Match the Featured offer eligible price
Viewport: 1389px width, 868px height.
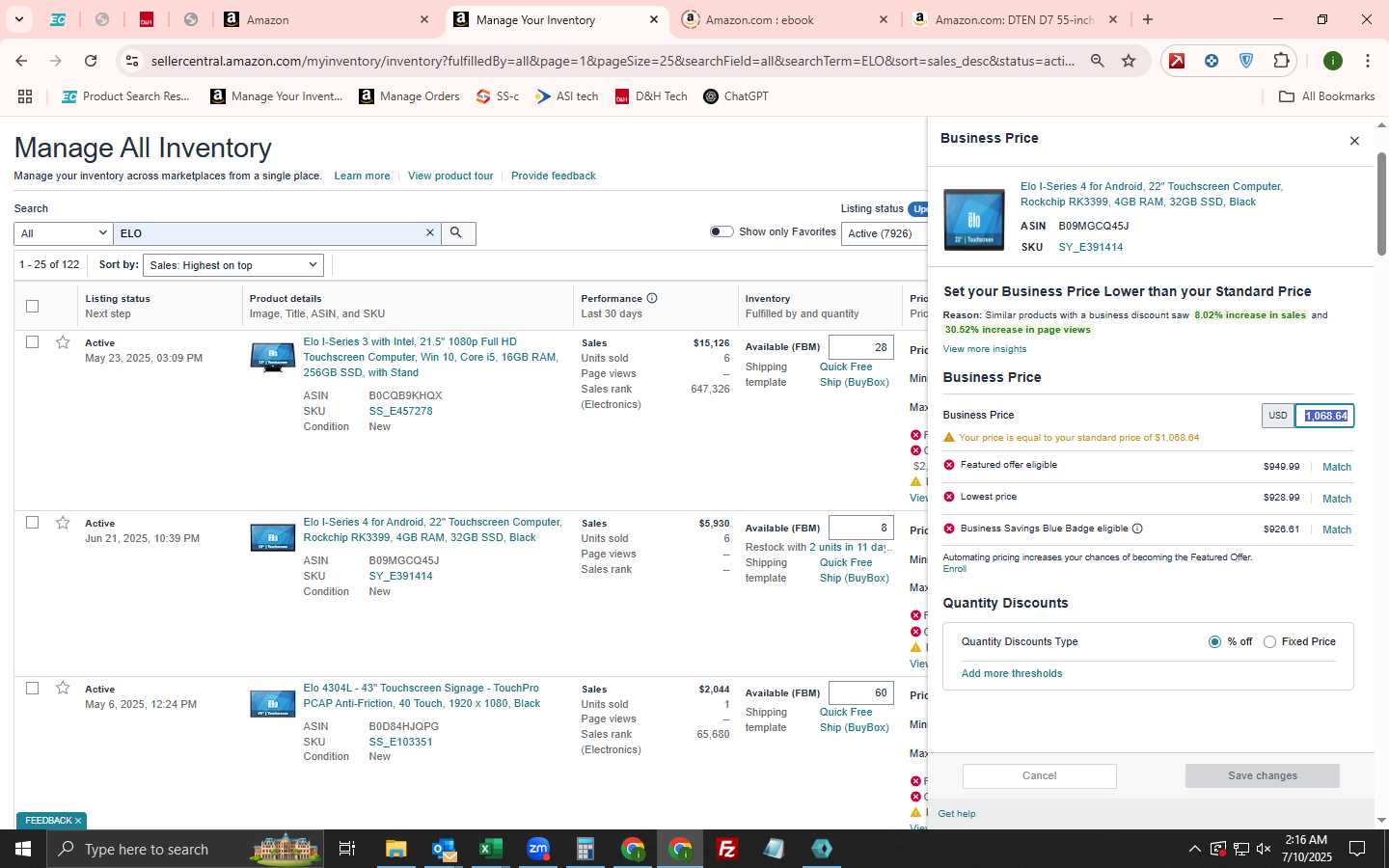(1336, 467)
